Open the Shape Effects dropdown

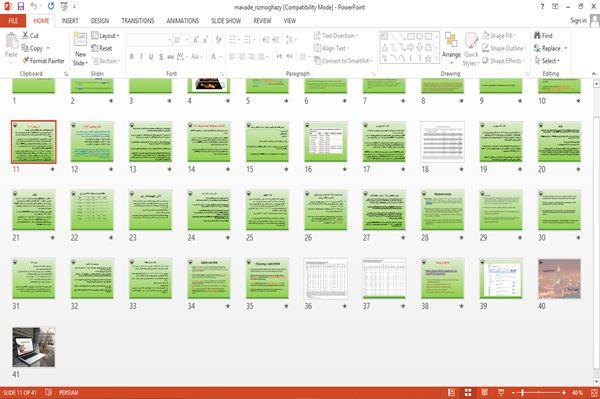click(x=504, y=61)
